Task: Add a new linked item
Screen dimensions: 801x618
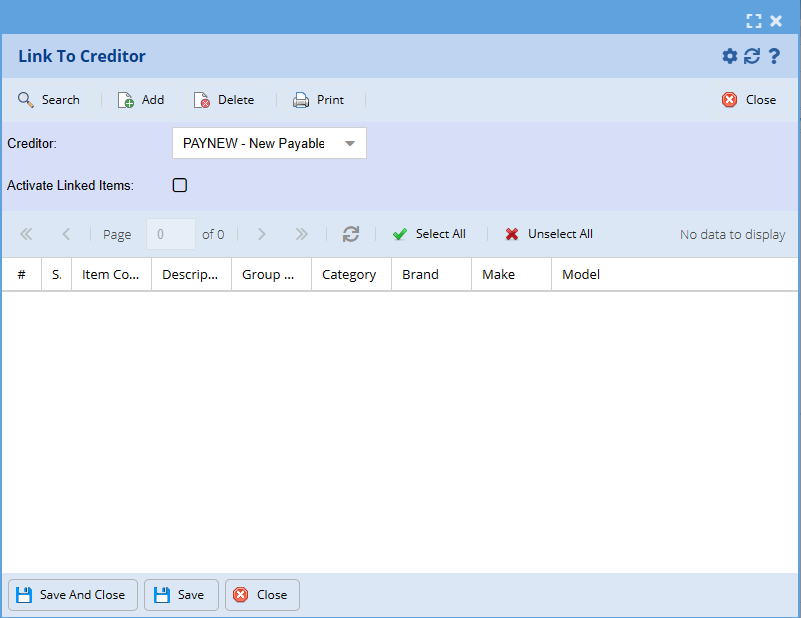Action: click(141, 100)
